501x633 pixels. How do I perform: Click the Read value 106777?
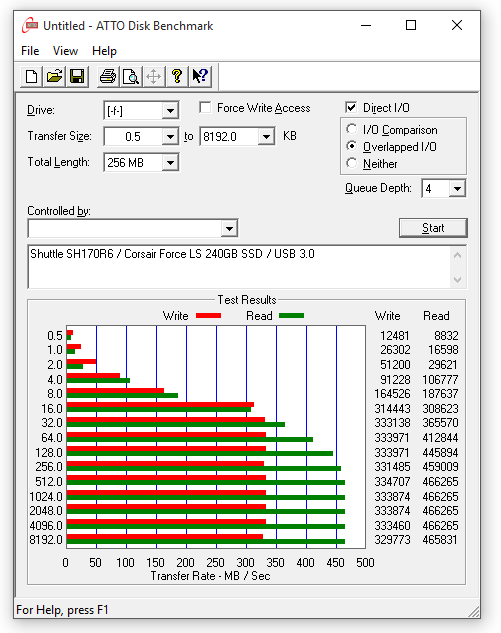tap(440, 379)
